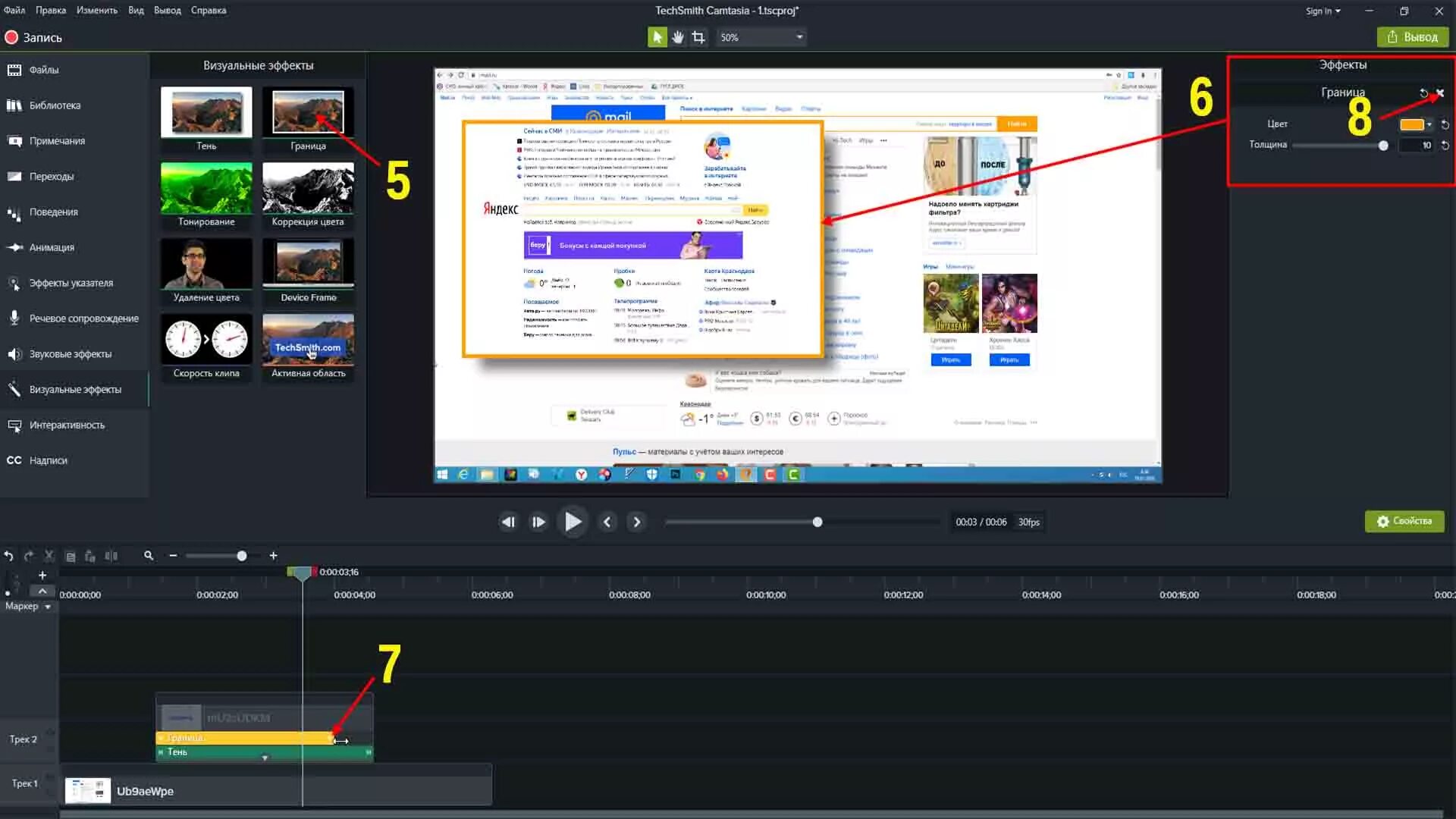The height and width of the screenshot is (819, 1456).
Task: Collapse the effects drawer on Тень clip
Action: (x=265, y=758)
